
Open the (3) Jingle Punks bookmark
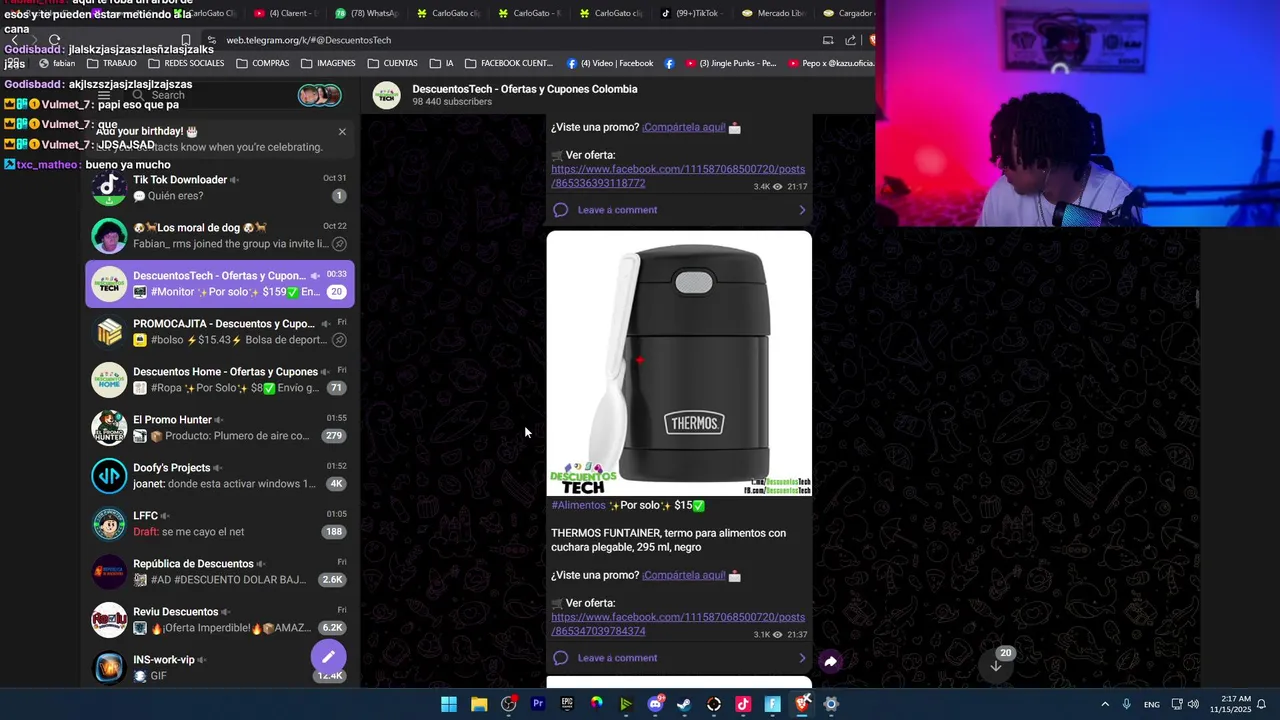pyautogui.click(x=730, y=63)
